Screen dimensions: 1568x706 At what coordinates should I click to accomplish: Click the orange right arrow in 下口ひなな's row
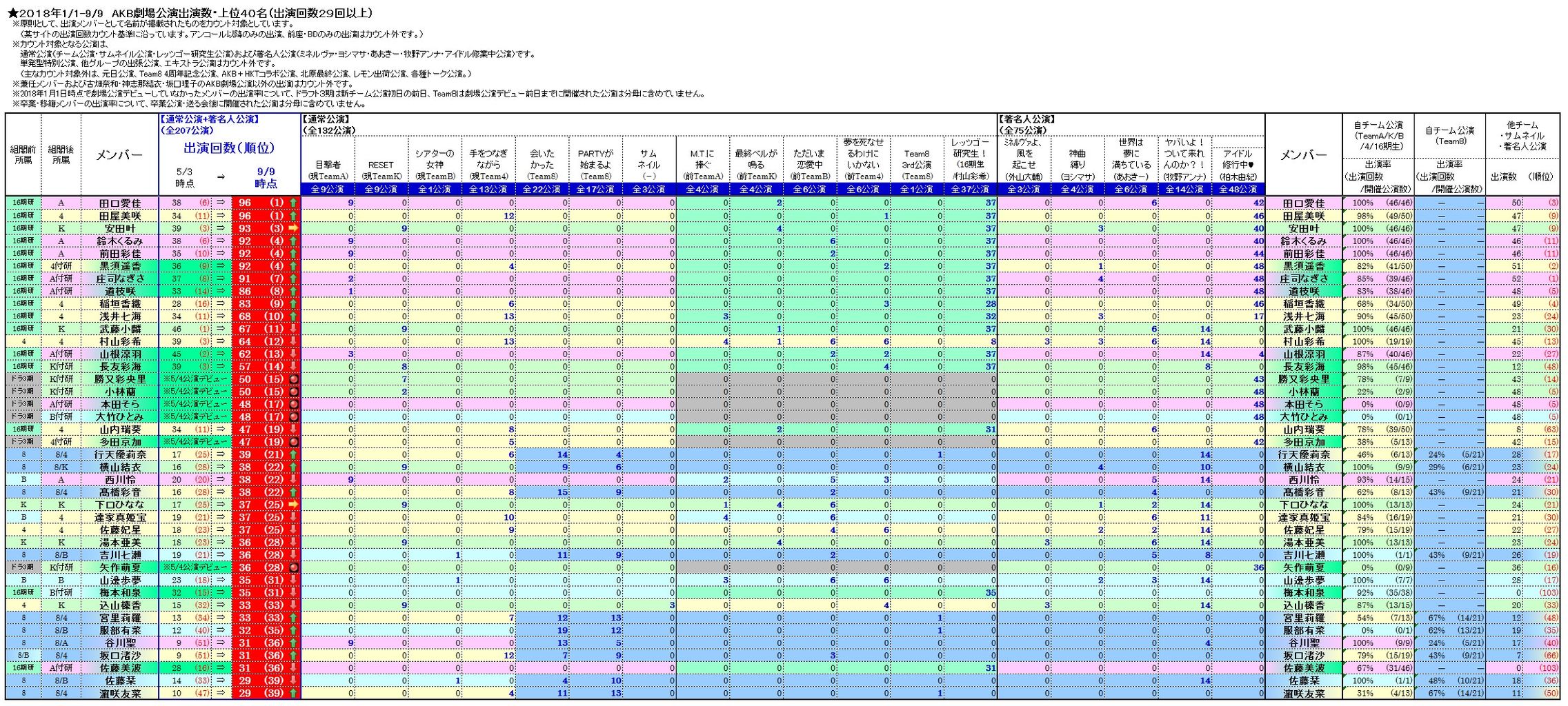tap(293, 505)
